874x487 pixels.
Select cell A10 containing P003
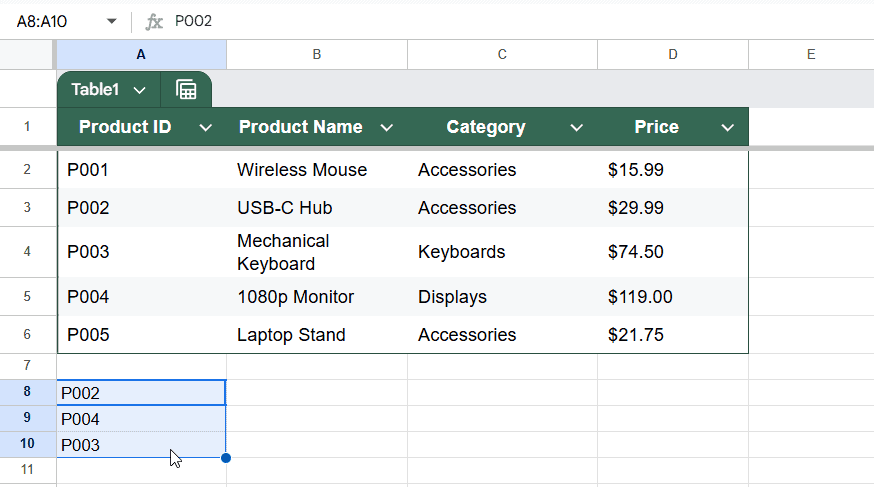(x=142, y=445)
